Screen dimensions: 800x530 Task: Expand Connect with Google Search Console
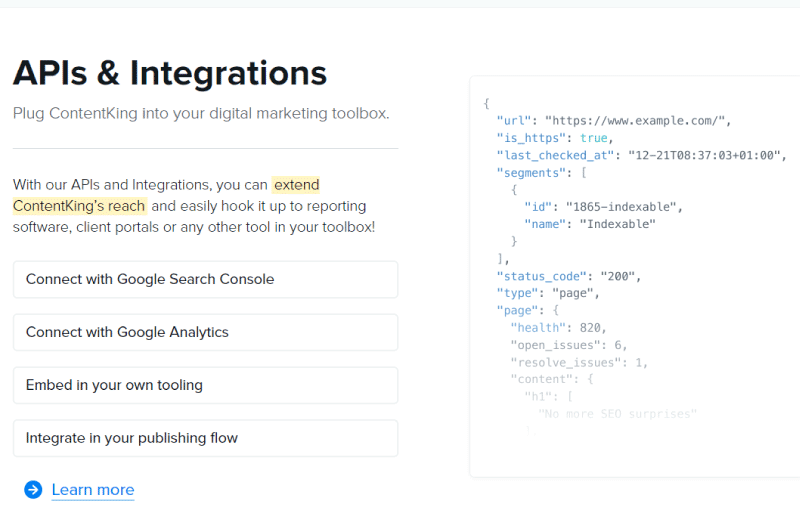pyautogui.click(x=206, y=280)
